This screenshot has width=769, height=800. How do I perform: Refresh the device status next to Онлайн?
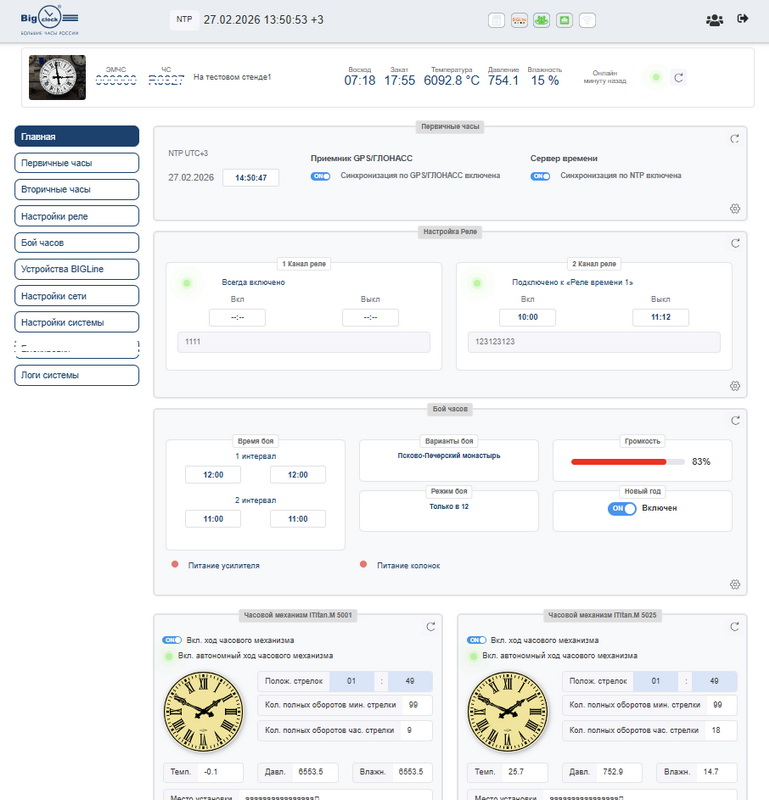[678, 77]
